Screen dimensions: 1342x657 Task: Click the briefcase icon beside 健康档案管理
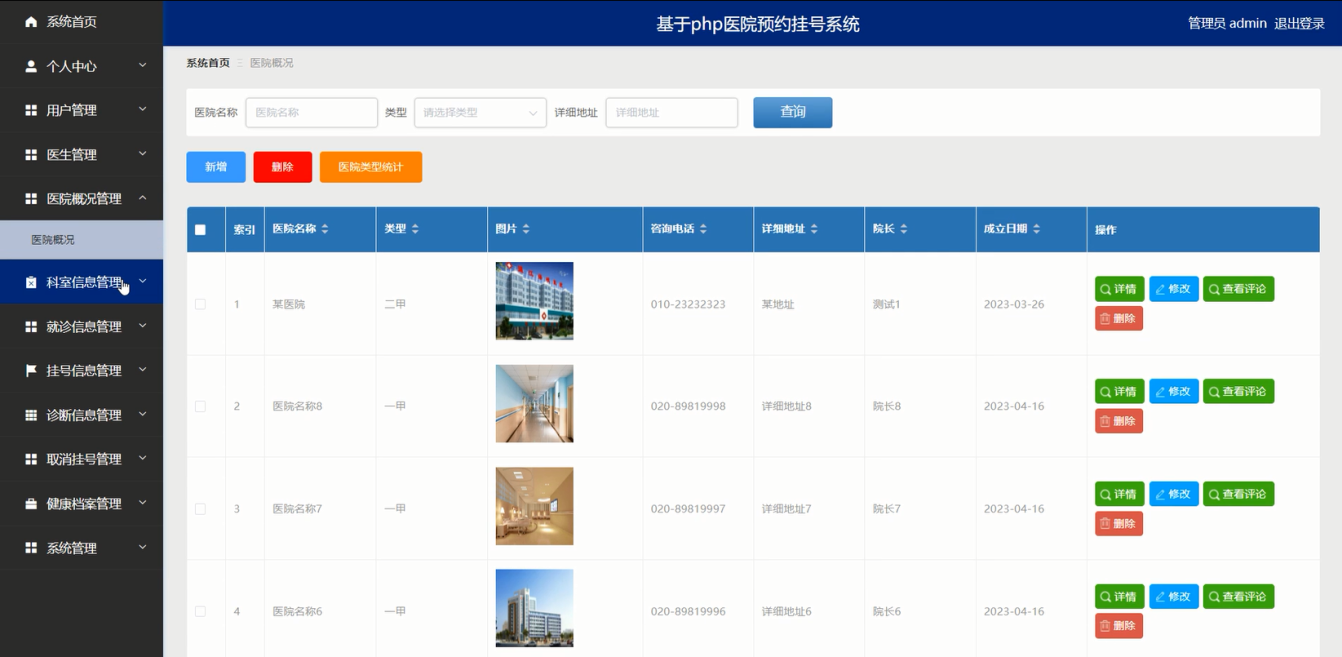[31, 503]
